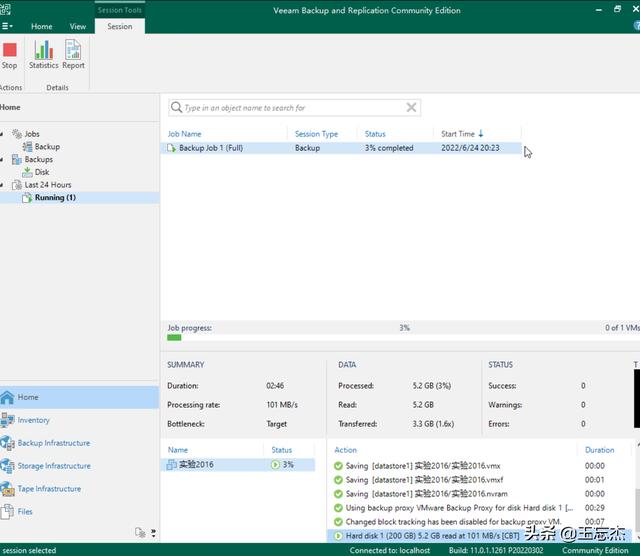This screenshot has height=556, width=640.
Task: Click start time 2022/6/24 20:23
Action: [x=470, y=148]
